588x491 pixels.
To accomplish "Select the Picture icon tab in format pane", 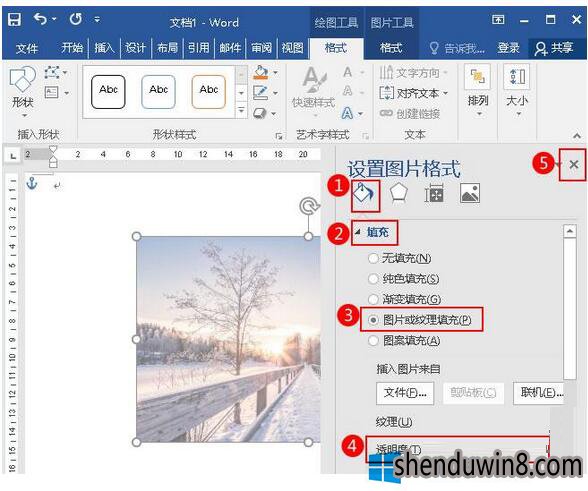I will pos(470,194).
